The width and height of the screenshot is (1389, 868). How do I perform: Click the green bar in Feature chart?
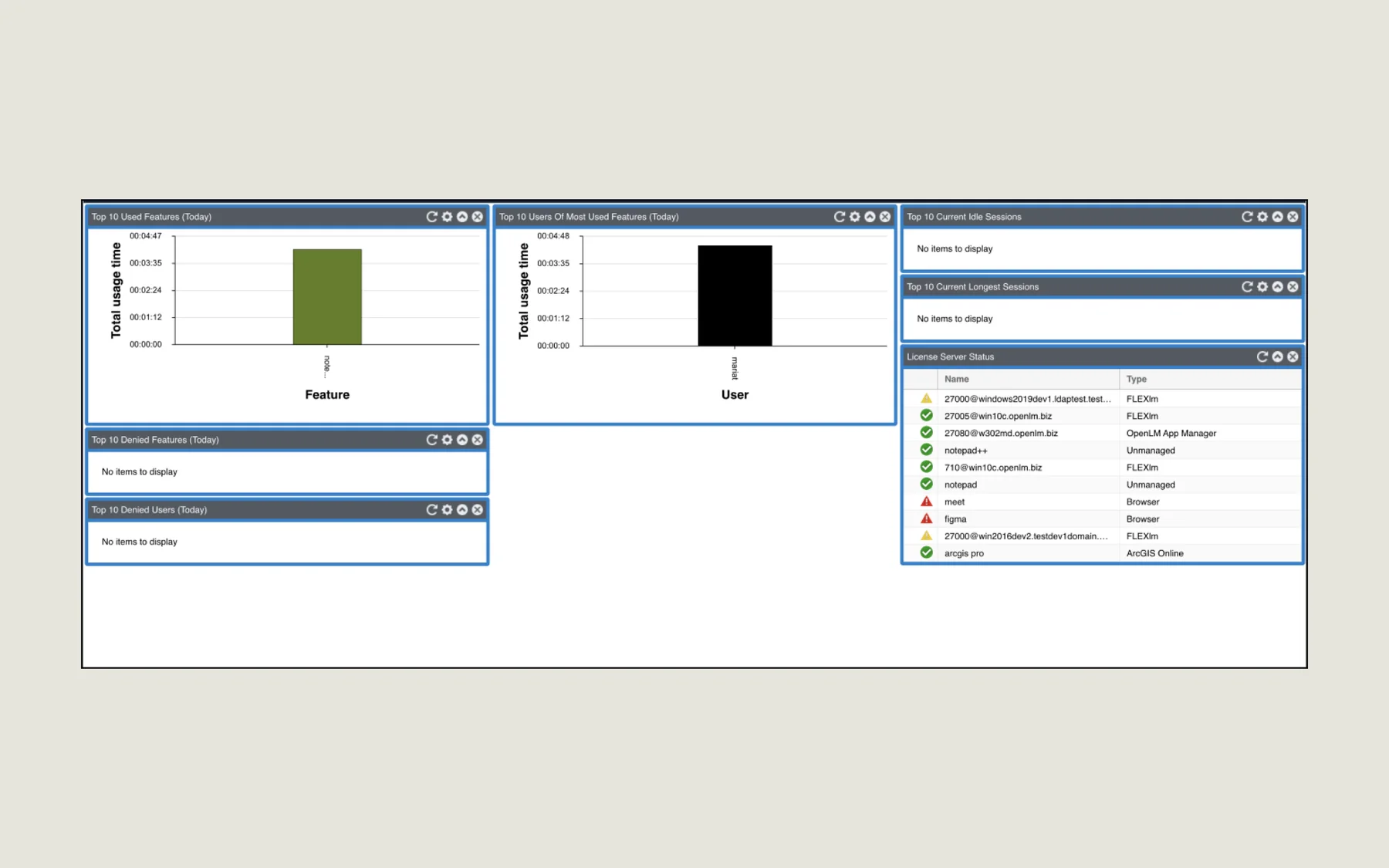pos(327,297)
